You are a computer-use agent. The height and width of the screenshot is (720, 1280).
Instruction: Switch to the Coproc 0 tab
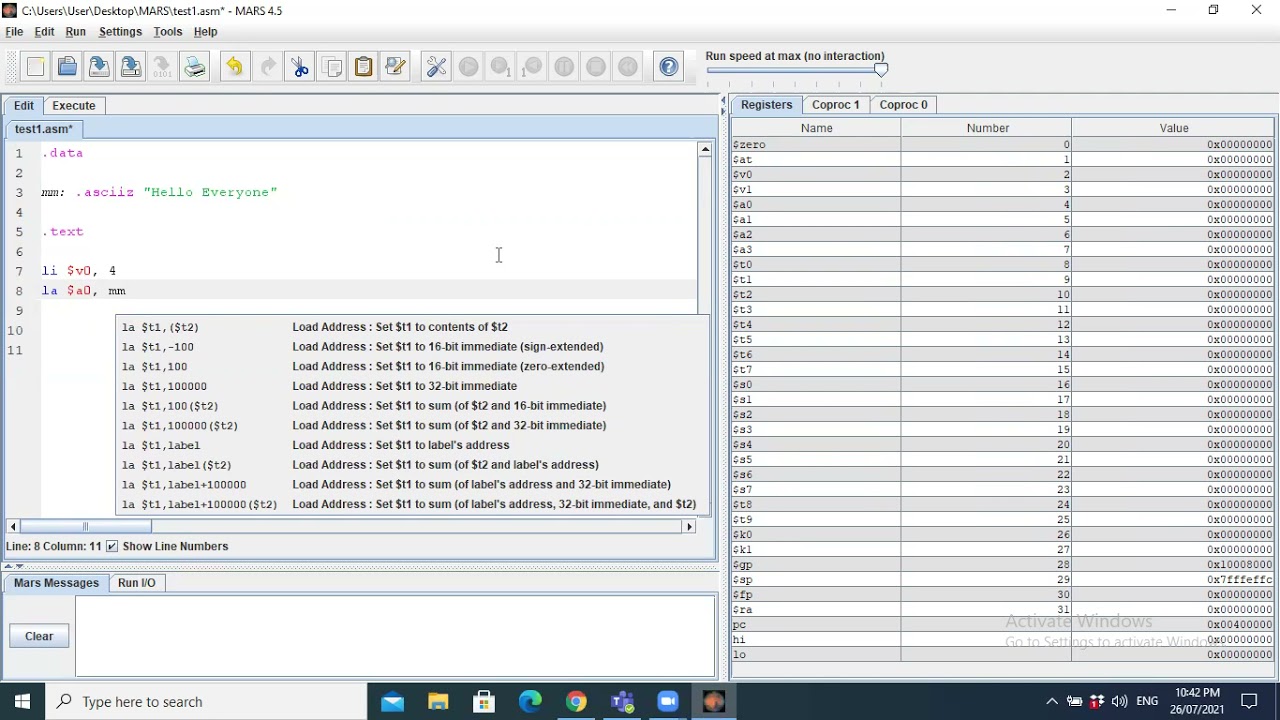pos(904,104)
